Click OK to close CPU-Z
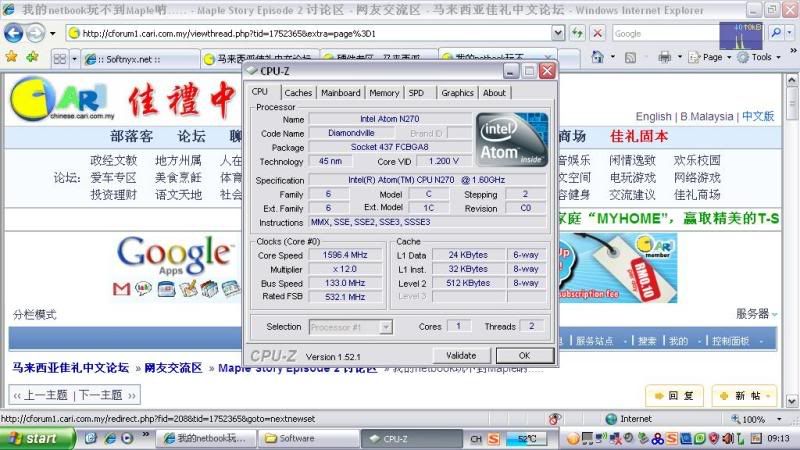Viewport: 800px width, 450px height. tap(524, 355)
